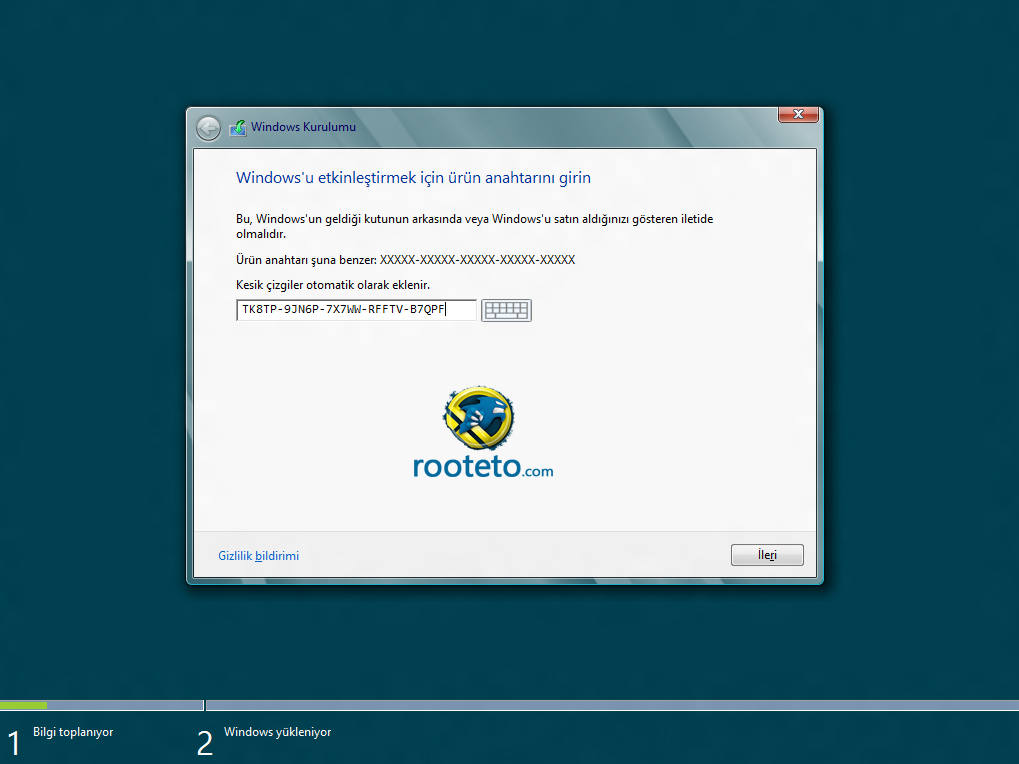Click the heading about entering the product key

click(413, 178)
